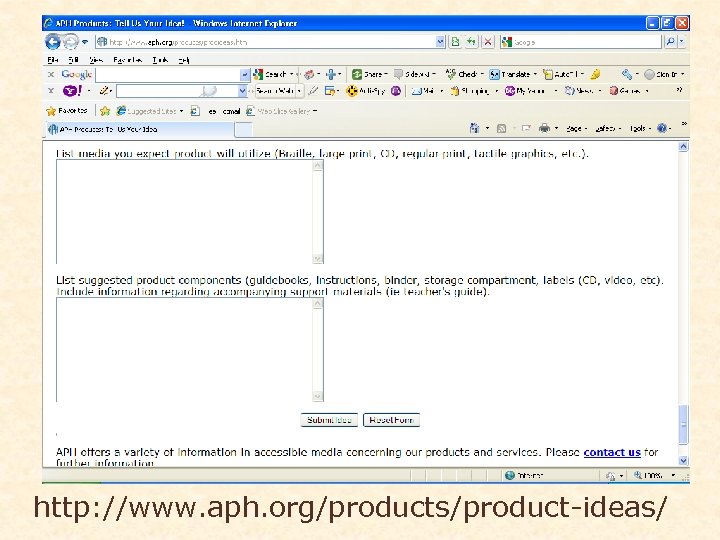
Task: Click the spell Check button
Action: [464, 74]
